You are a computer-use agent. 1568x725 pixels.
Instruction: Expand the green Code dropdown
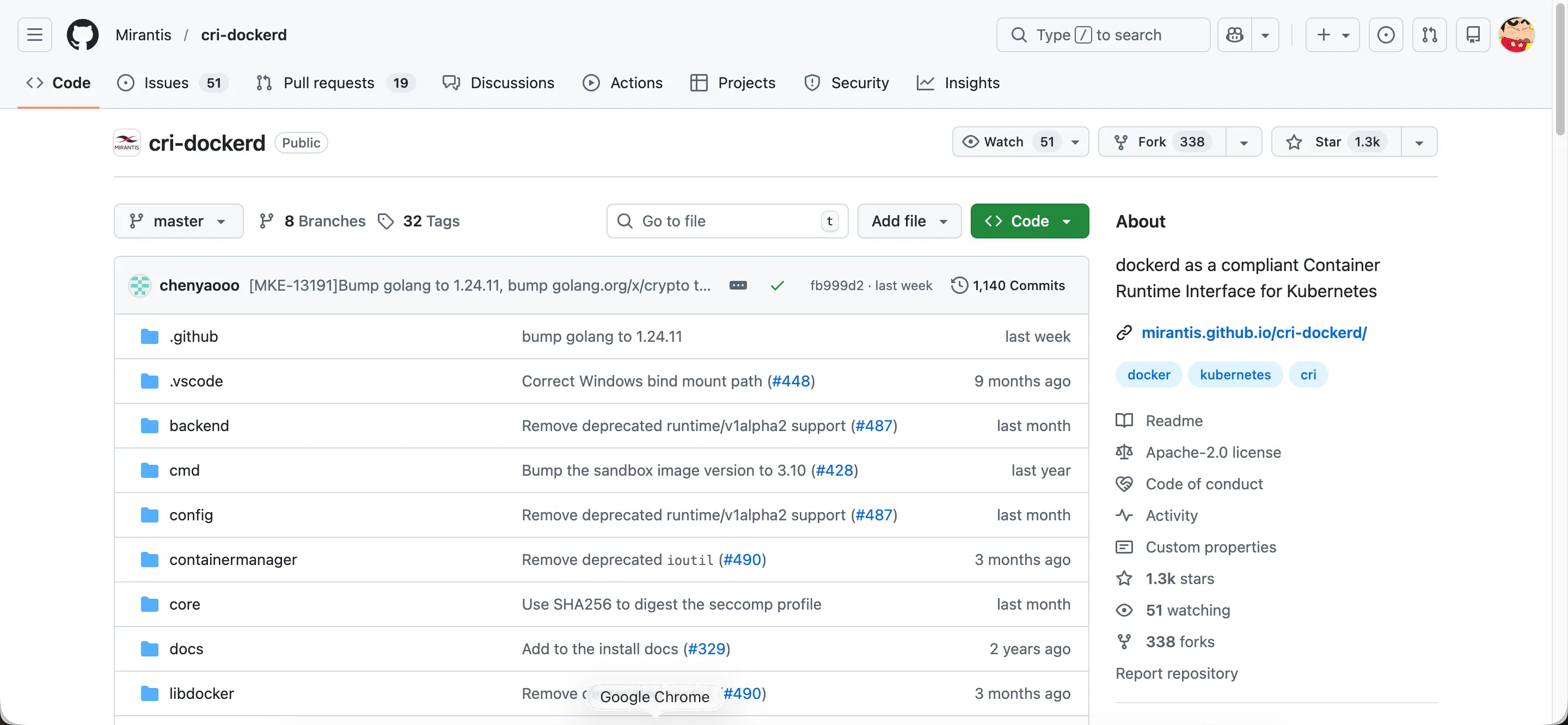click(1028, 221)
